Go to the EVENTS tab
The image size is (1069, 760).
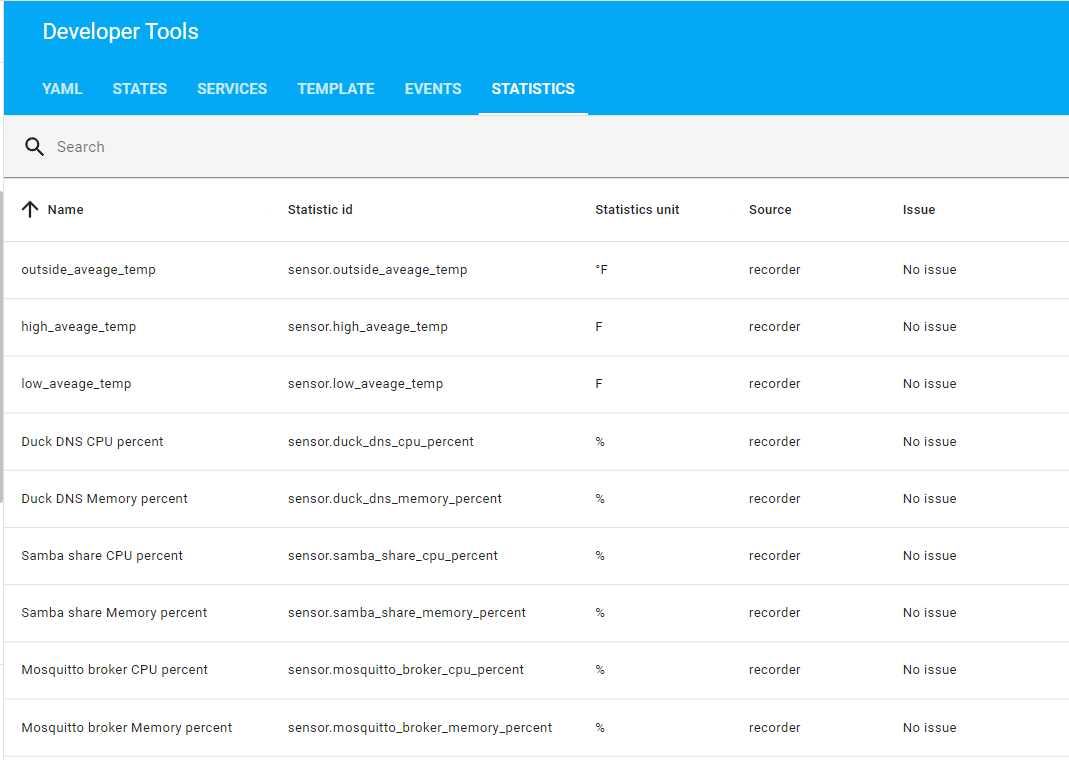433,89
